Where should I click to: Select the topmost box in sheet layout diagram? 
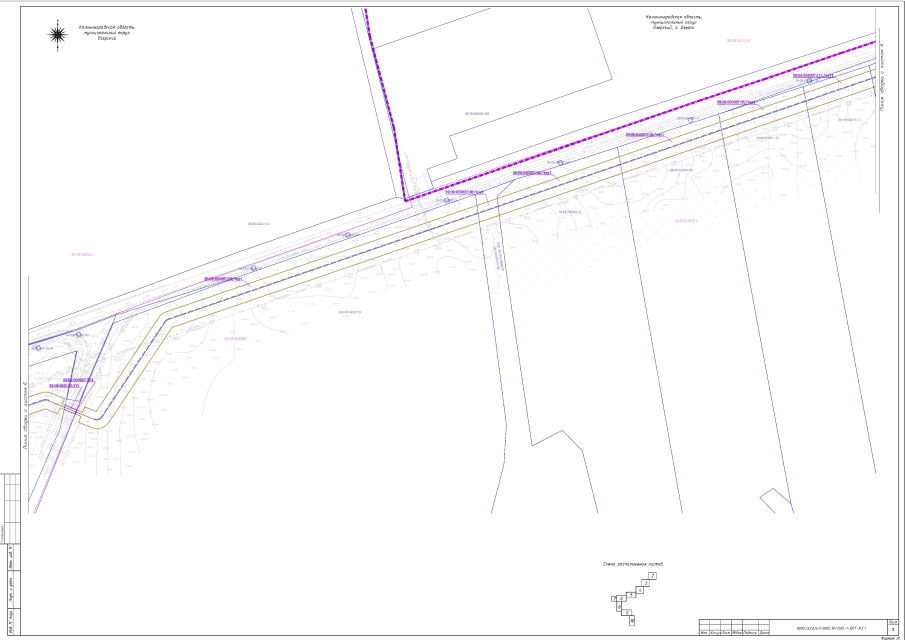click(x=652, y=577)
